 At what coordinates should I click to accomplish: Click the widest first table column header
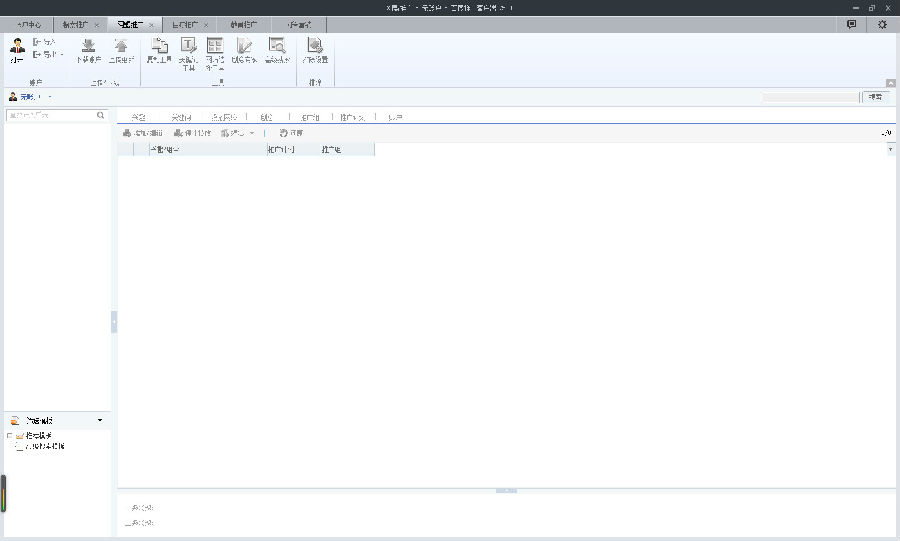(208, 149)
